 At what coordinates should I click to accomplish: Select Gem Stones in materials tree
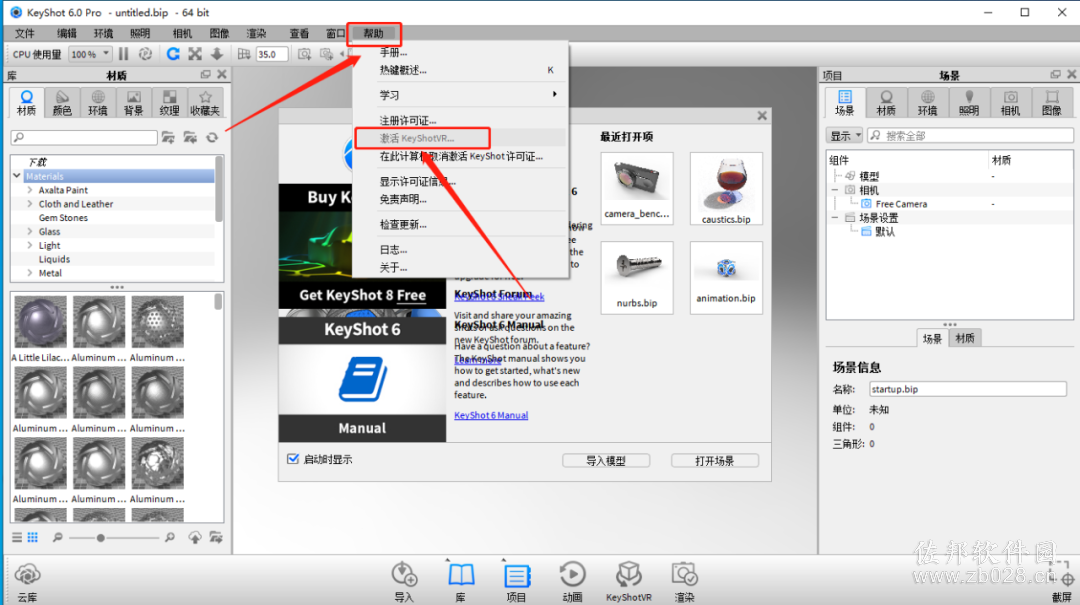coord(63,217)
